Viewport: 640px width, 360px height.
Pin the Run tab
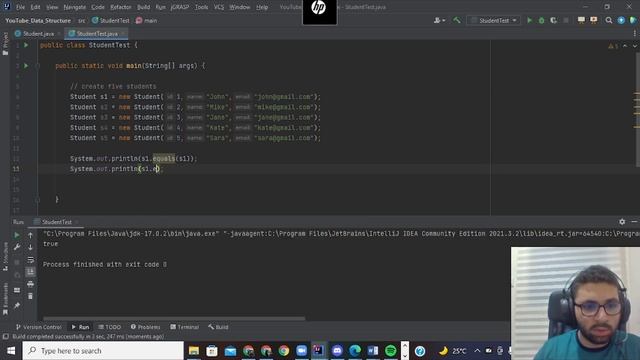[x=17, y=305]
